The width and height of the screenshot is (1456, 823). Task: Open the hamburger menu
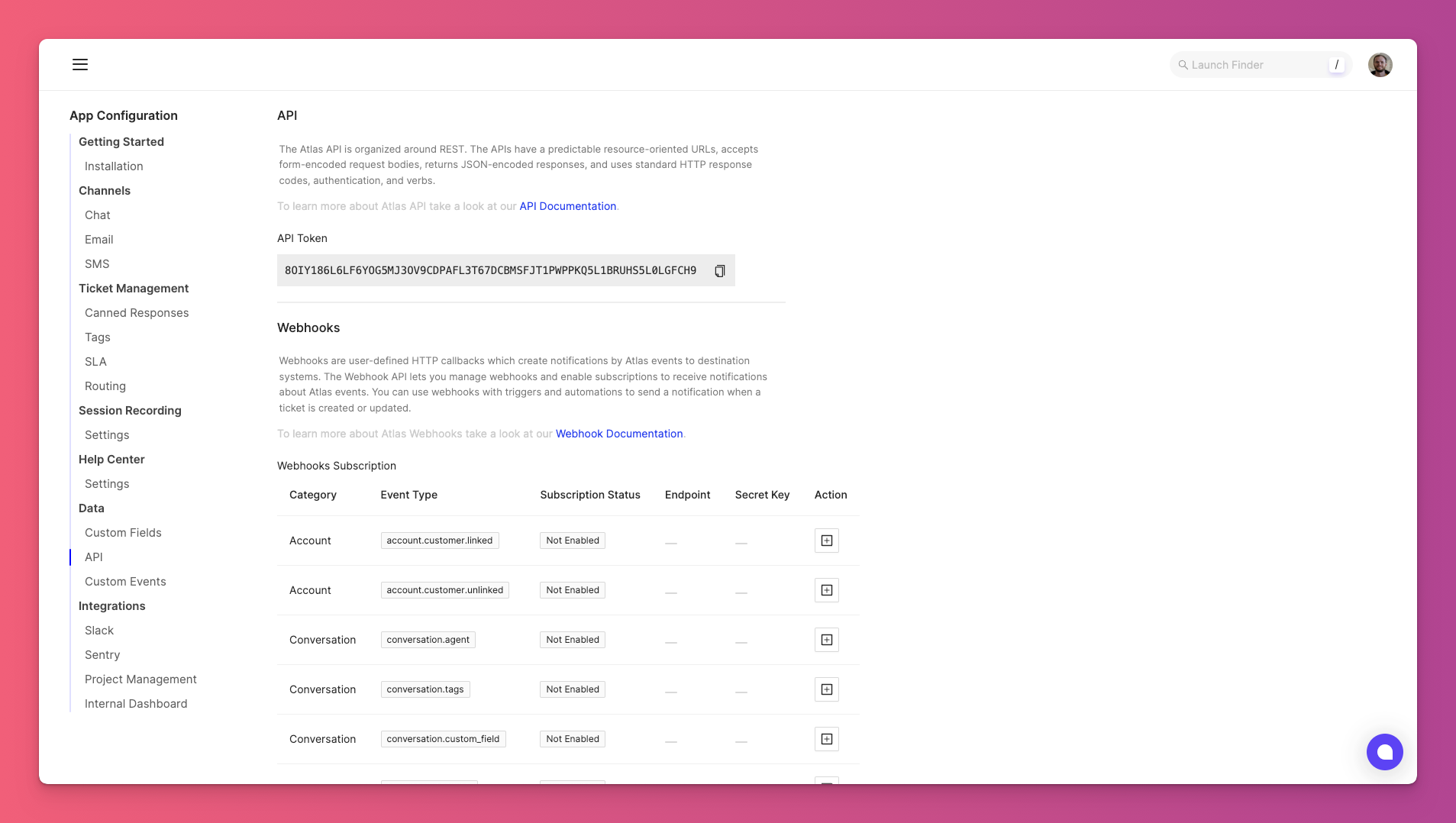pyautogui.click(x=80, y=64)
